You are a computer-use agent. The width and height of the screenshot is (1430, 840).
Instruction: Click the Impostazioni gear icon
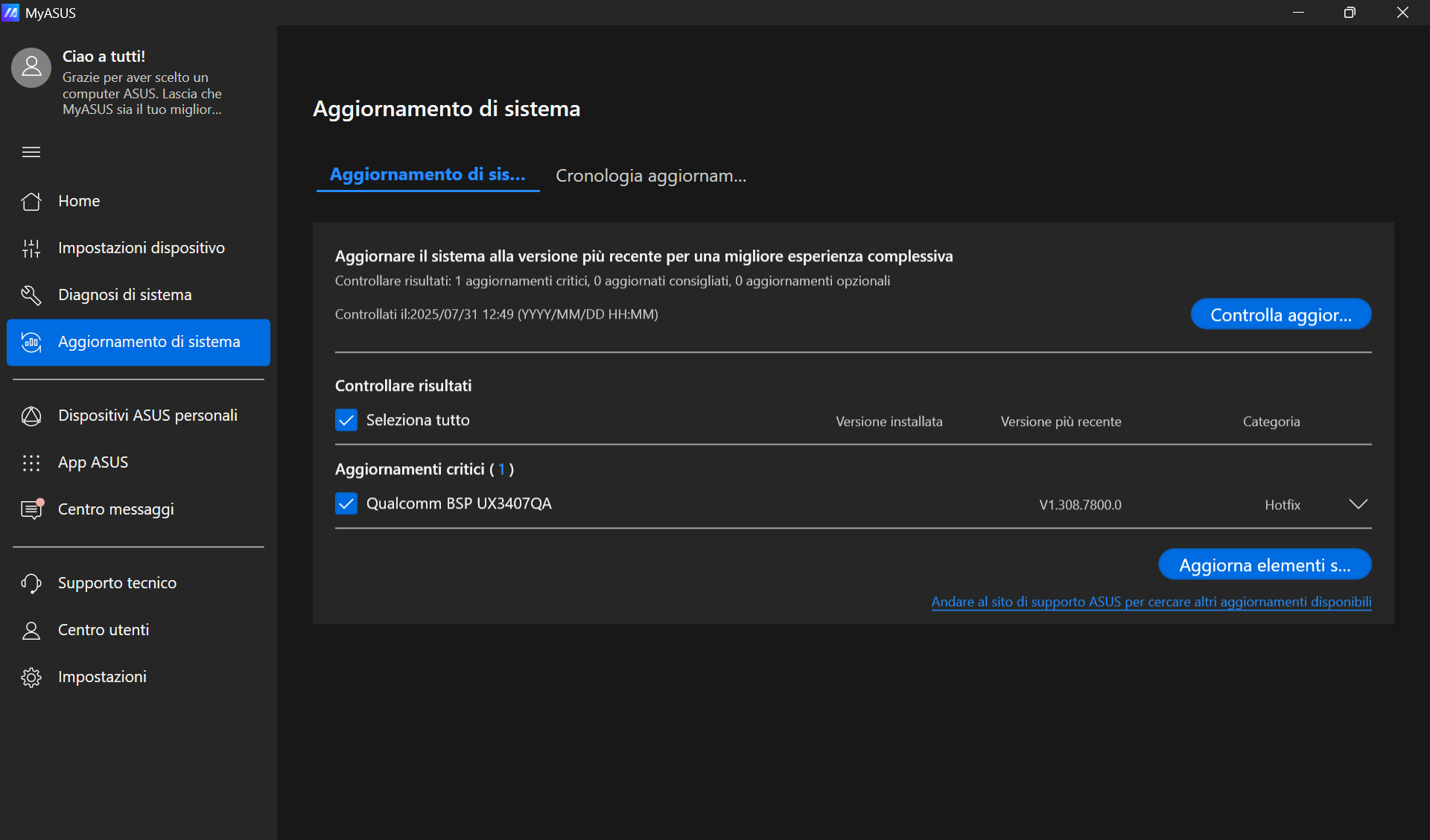pos(31,677)
